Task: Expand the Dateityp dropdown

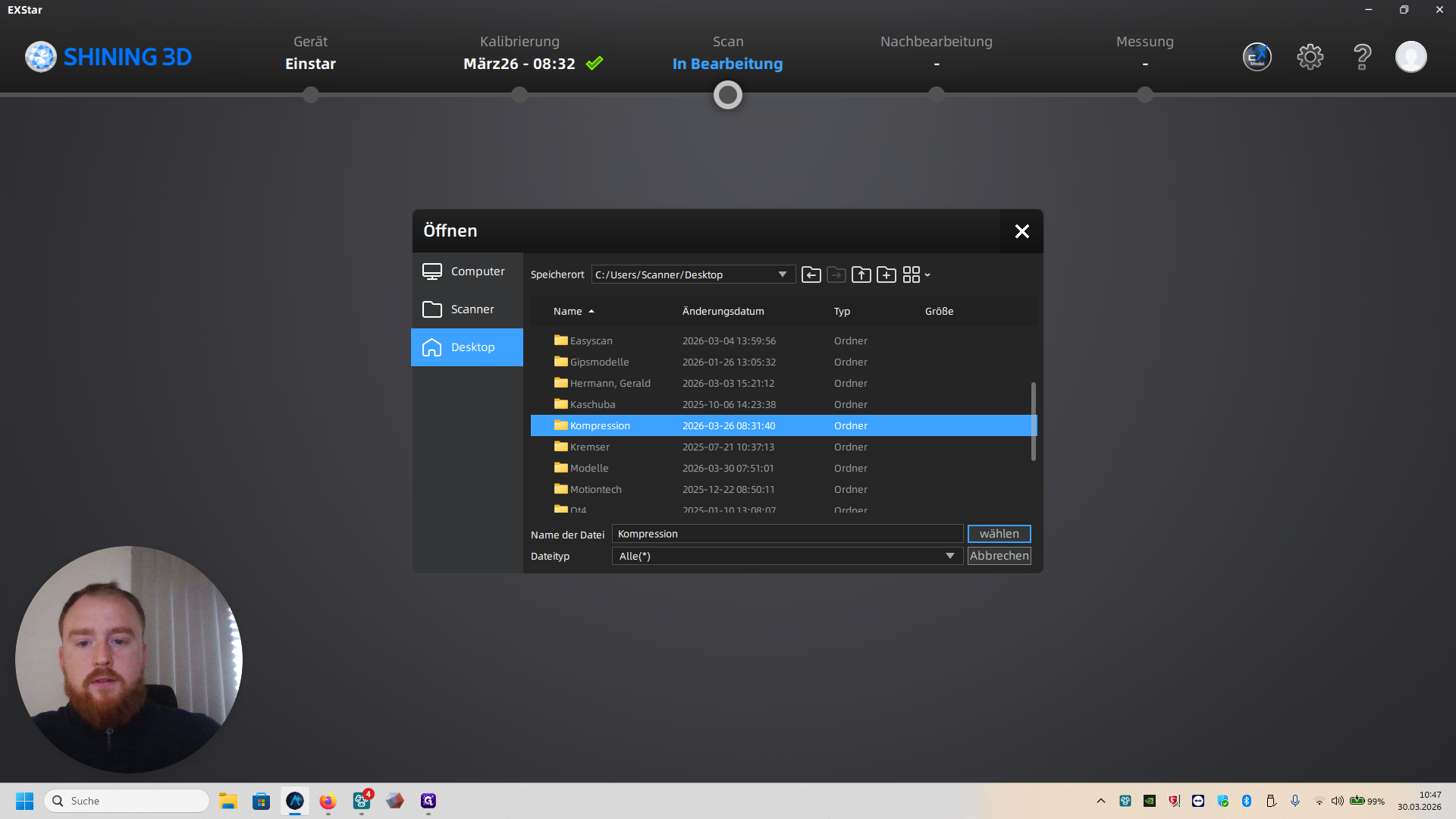Action: 949,556
